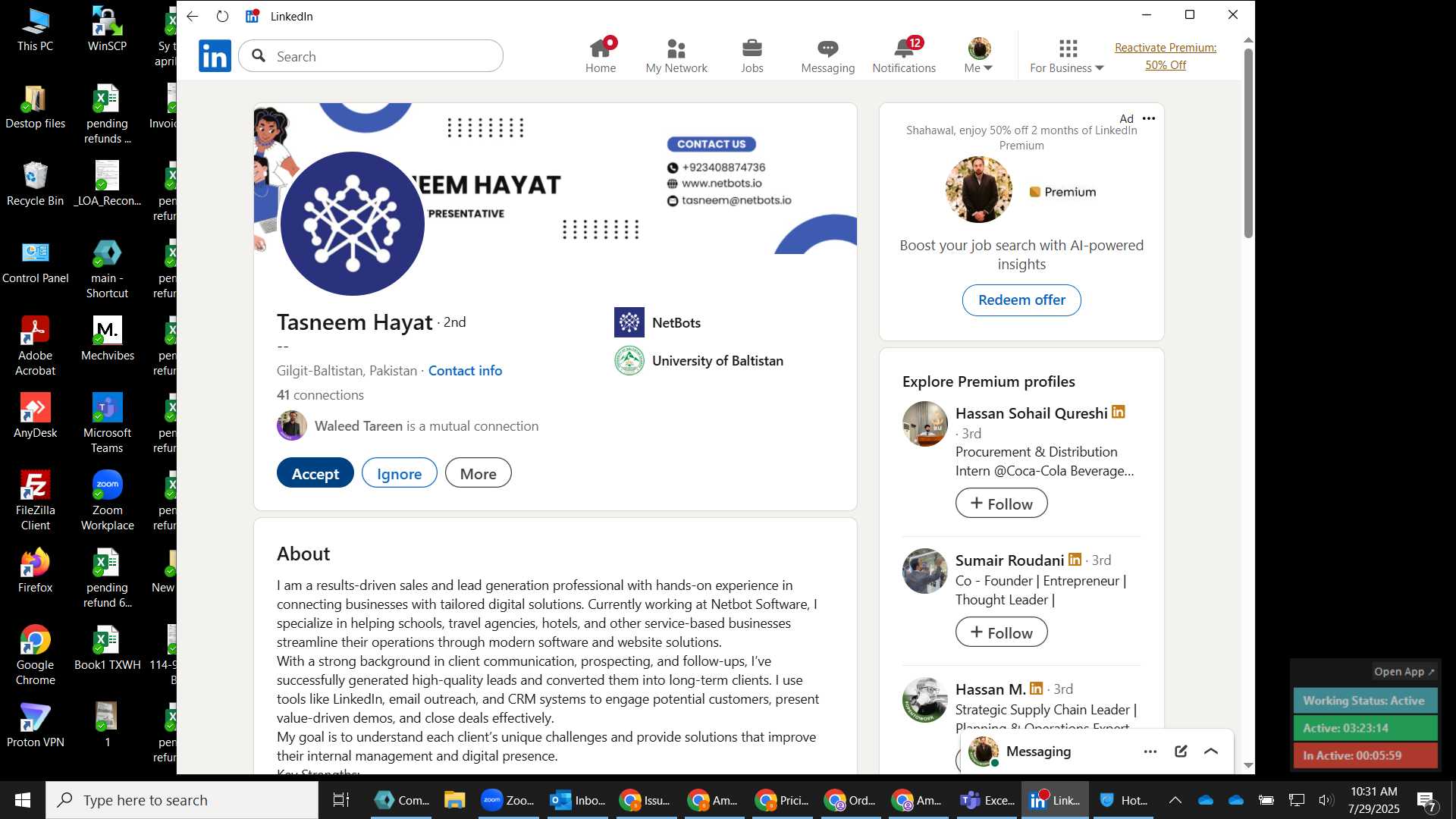Open File Explorer from taskbar
Screen dimensions: 1456x819
(x=454, y=800)
